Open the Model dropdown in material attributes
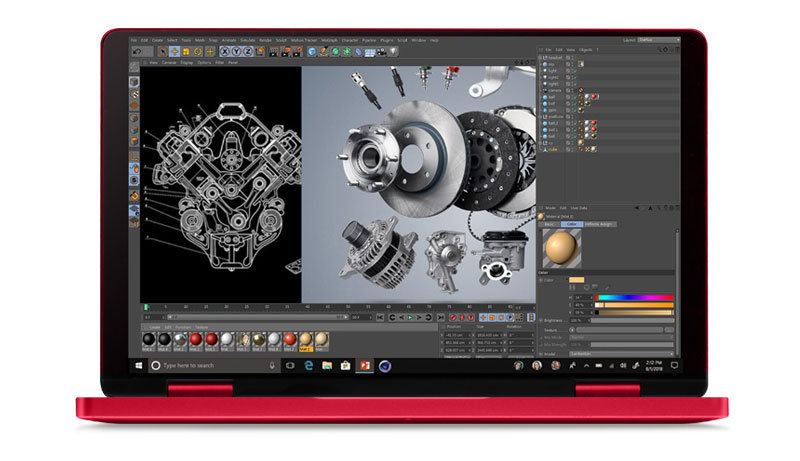Screen dimensions: 800x461 coord(621,354)
